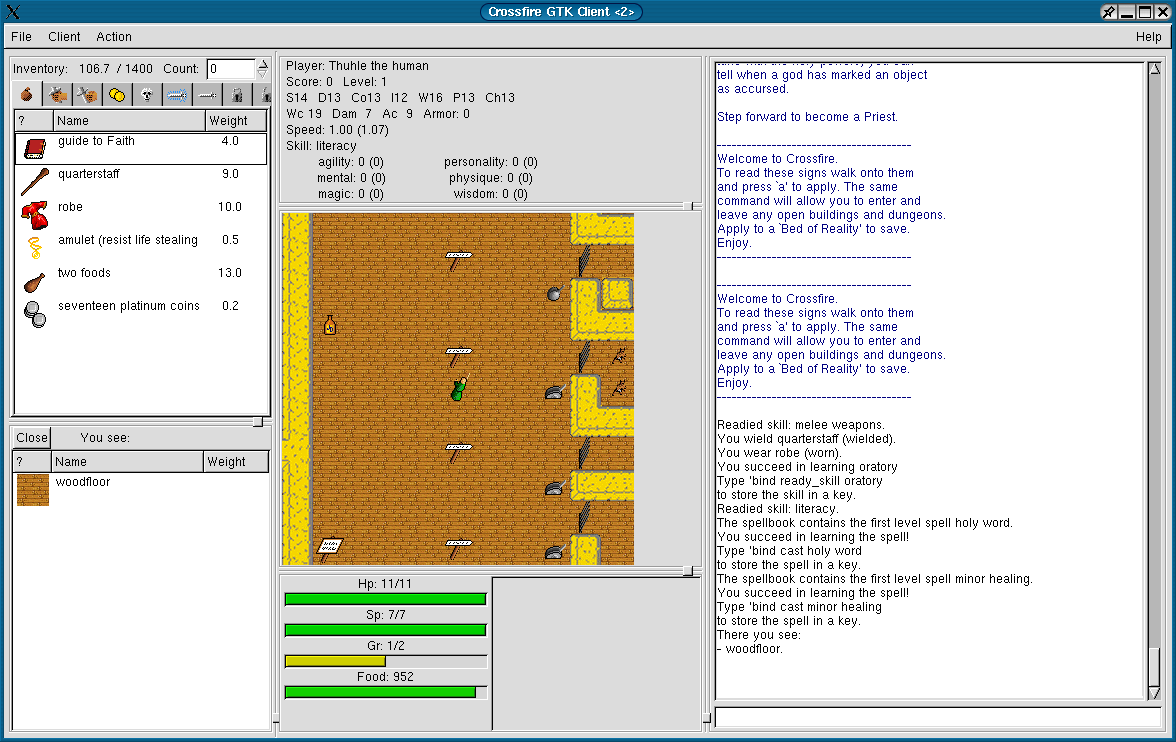Click the Close button beside You see
This screenshot has height=742, width=1176.
[x=32, y=437]
